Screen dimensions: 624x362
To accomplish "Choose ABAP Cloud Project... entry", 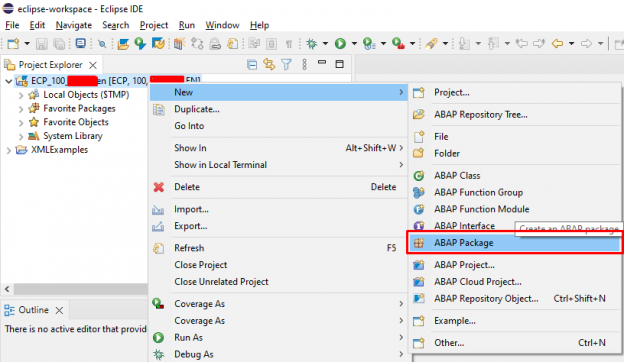I will (514, 282).
